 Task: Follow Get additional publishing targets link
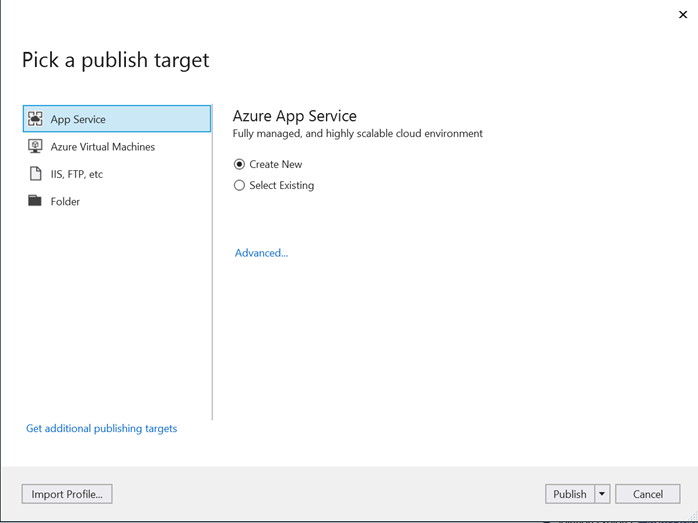tap(101, 428)
